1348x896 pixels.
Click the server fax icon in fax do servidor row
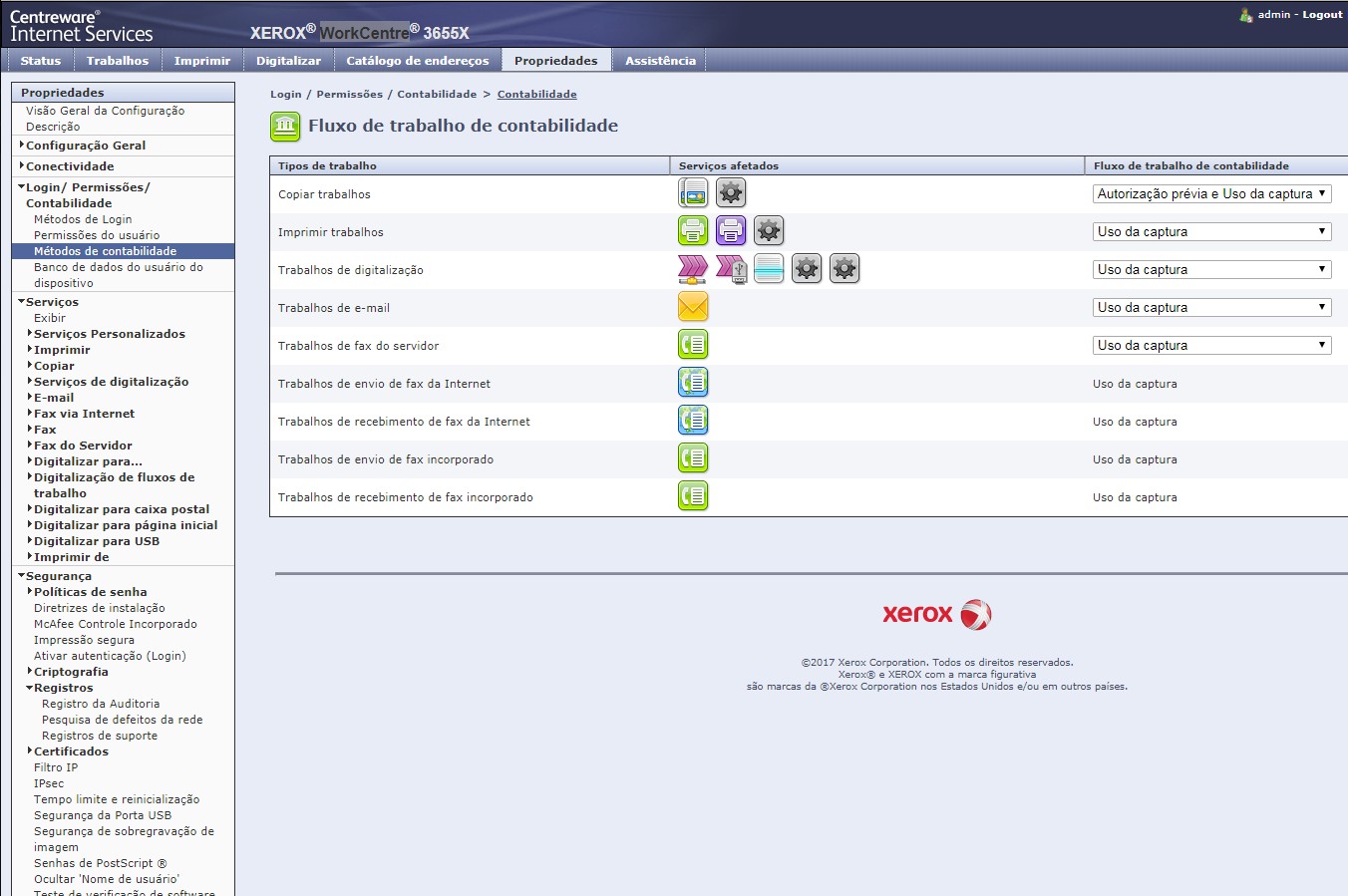coord(693,345)
